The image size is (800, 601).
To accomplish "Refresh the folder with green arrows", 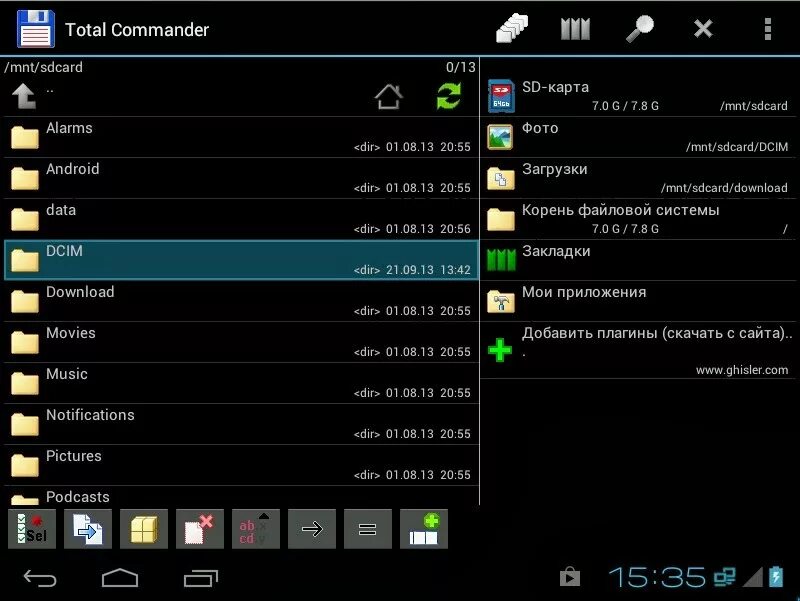I will tap(449, 96).
